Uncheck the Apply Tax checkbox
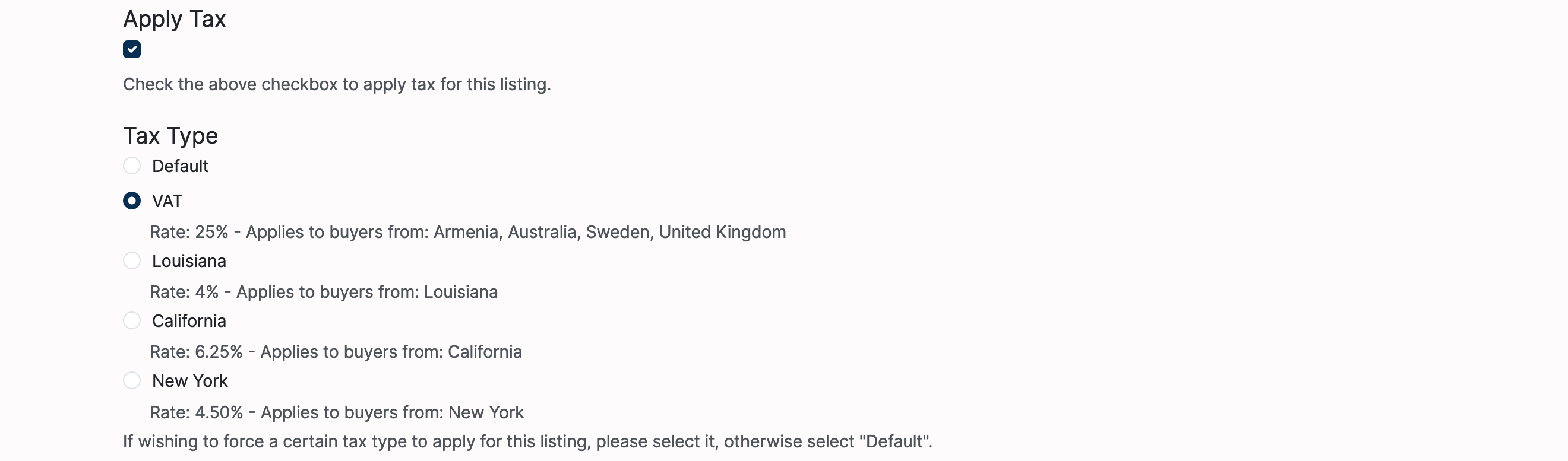This screenshot has width=1568, height=461. click(x=131, y=49)
